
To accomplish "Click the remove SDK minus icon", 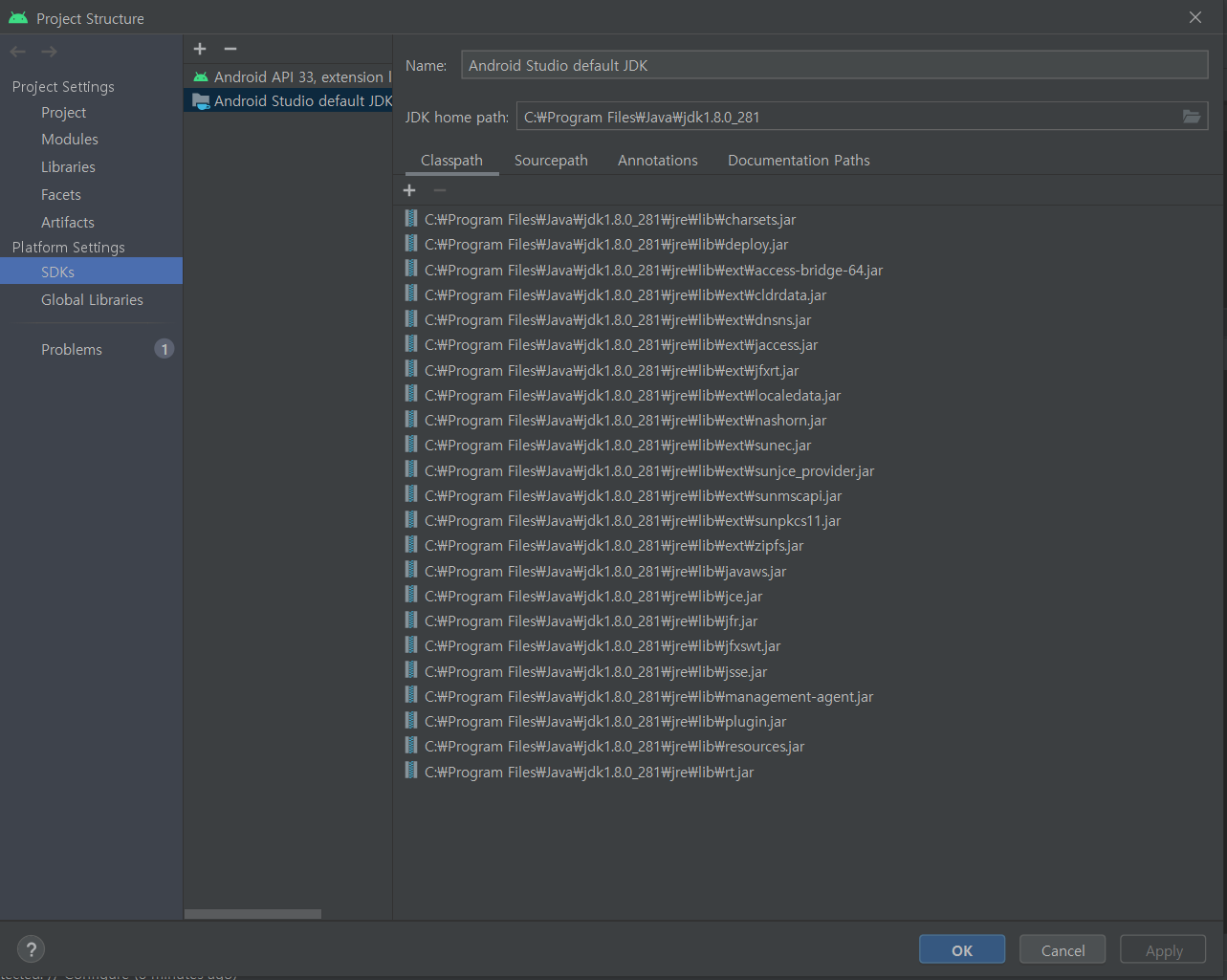I will [x=230, y=49].
